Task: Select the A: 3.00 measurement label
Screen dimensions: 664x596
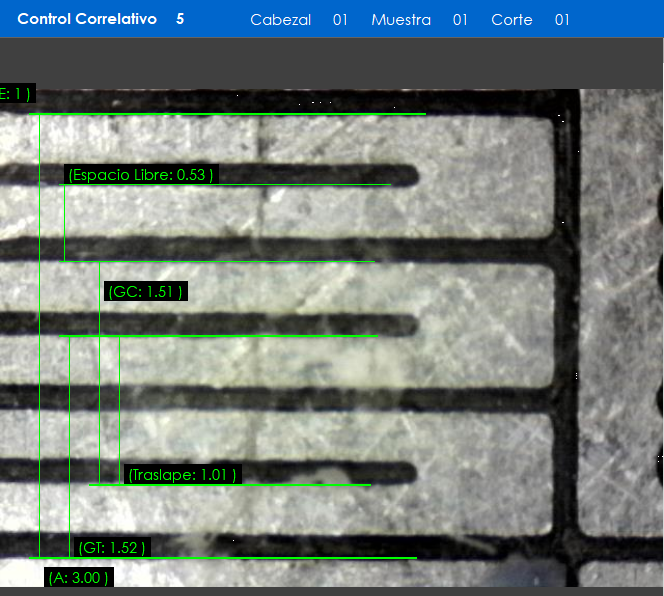Action: 78,577
